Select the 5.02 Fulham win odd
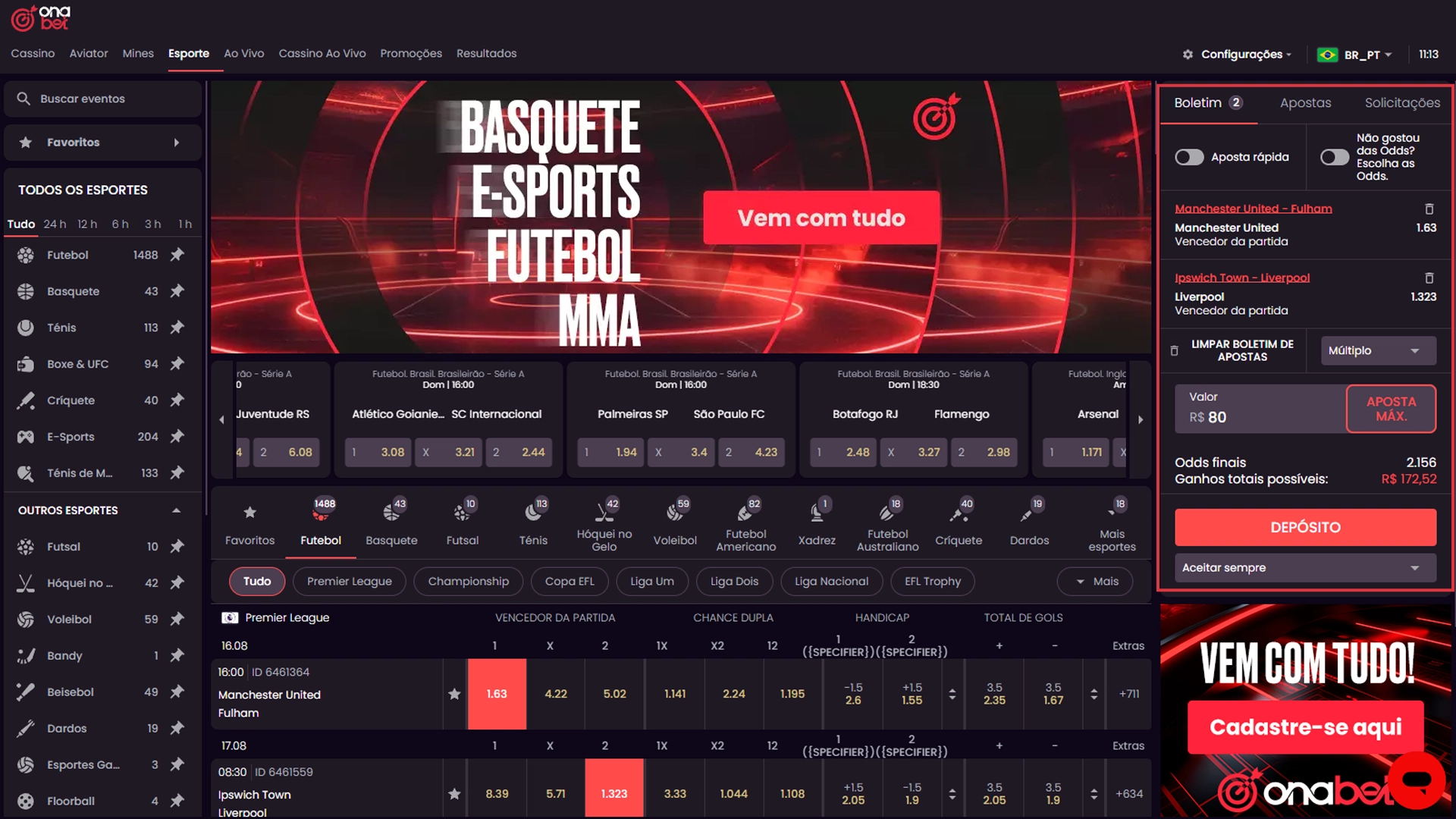The width and height of the screenshot is (1456, 819). click(614, 694)
